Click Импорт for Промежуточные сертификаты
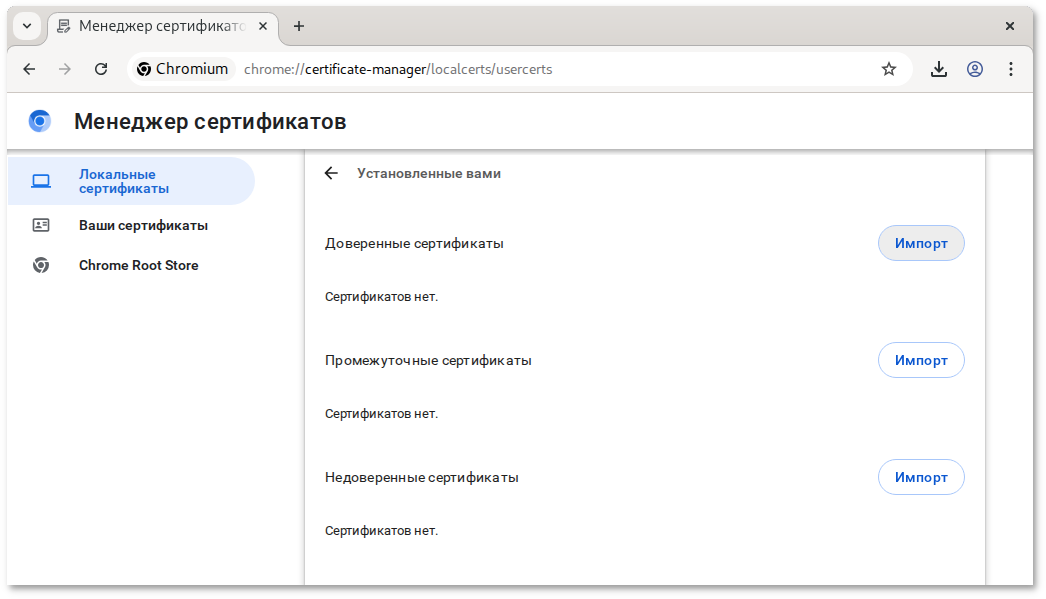The height and width of the screenshot is (599, 1046). point(920,360)
